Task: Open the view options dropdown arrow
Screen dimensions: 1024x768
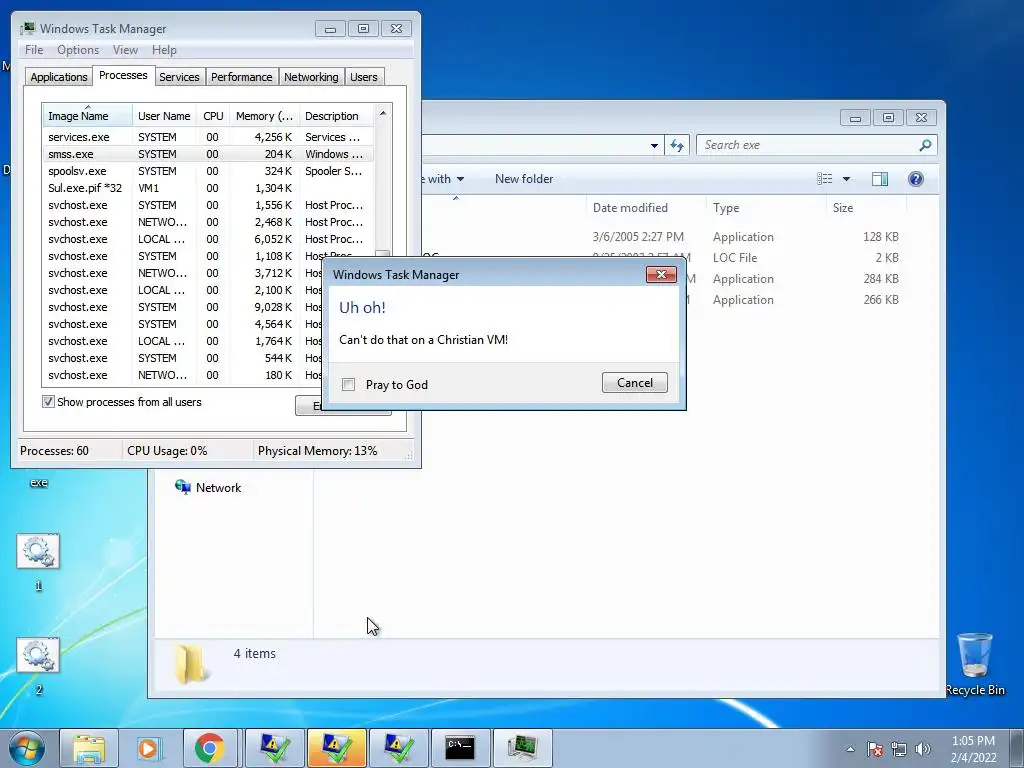Action: click(846, 179)
